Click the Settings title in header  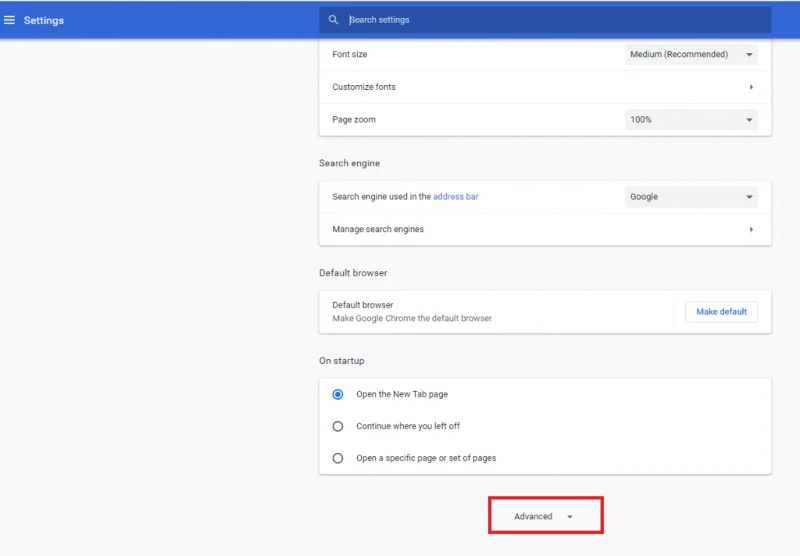pos(44,20)
